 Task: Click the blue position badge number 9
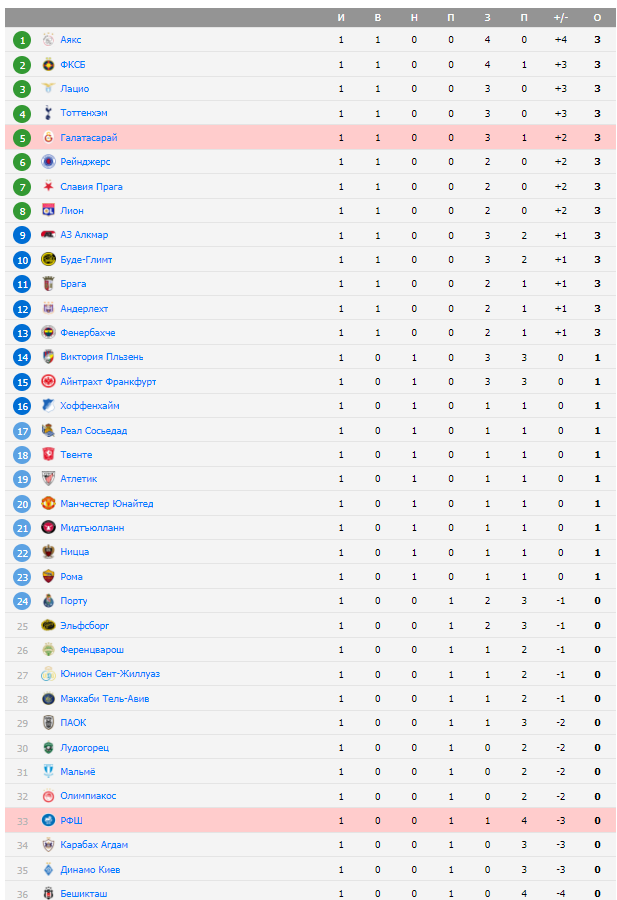(x=22, y=235)
